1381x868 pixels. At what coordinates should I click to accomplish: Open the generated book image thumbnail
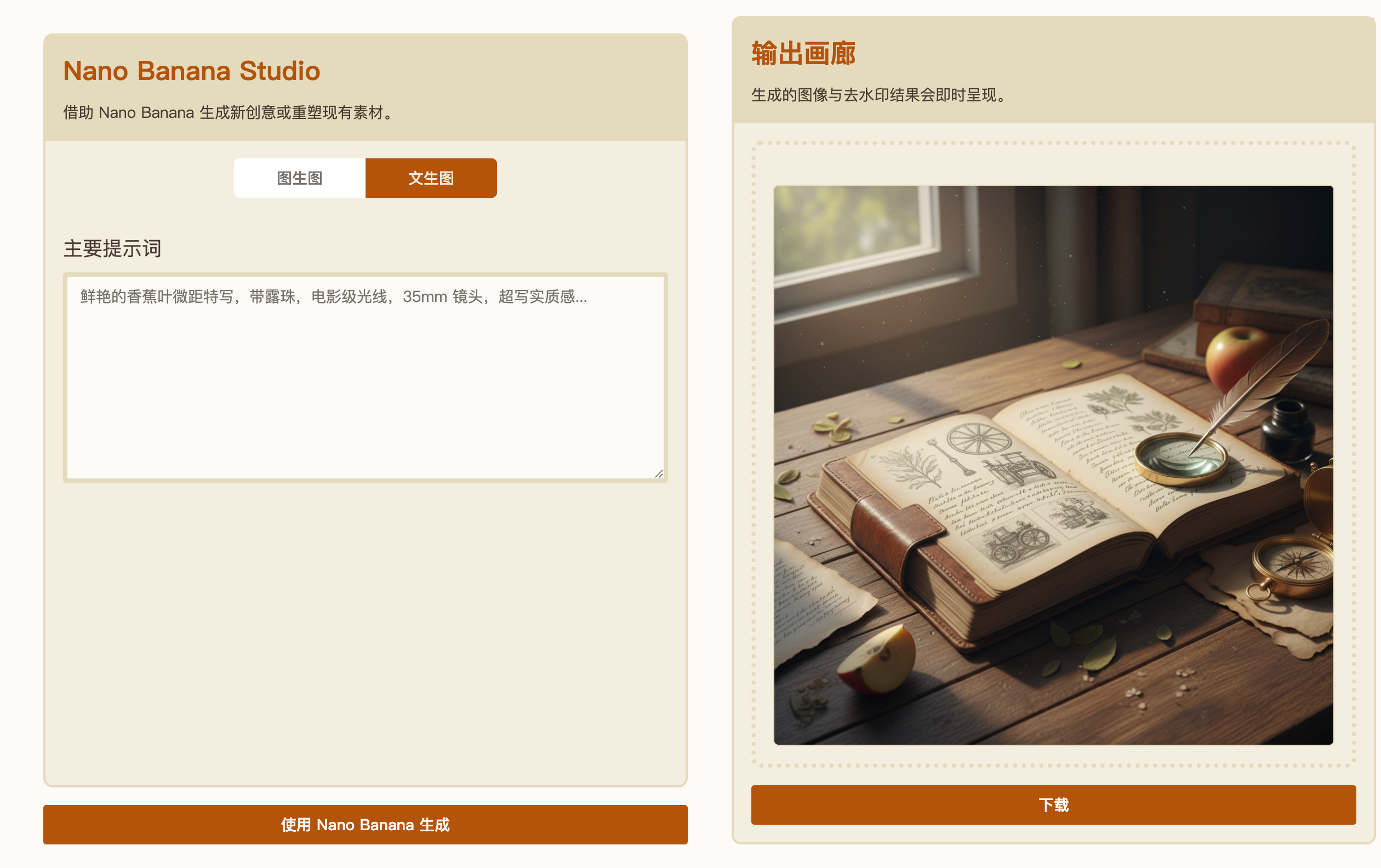1053,465
